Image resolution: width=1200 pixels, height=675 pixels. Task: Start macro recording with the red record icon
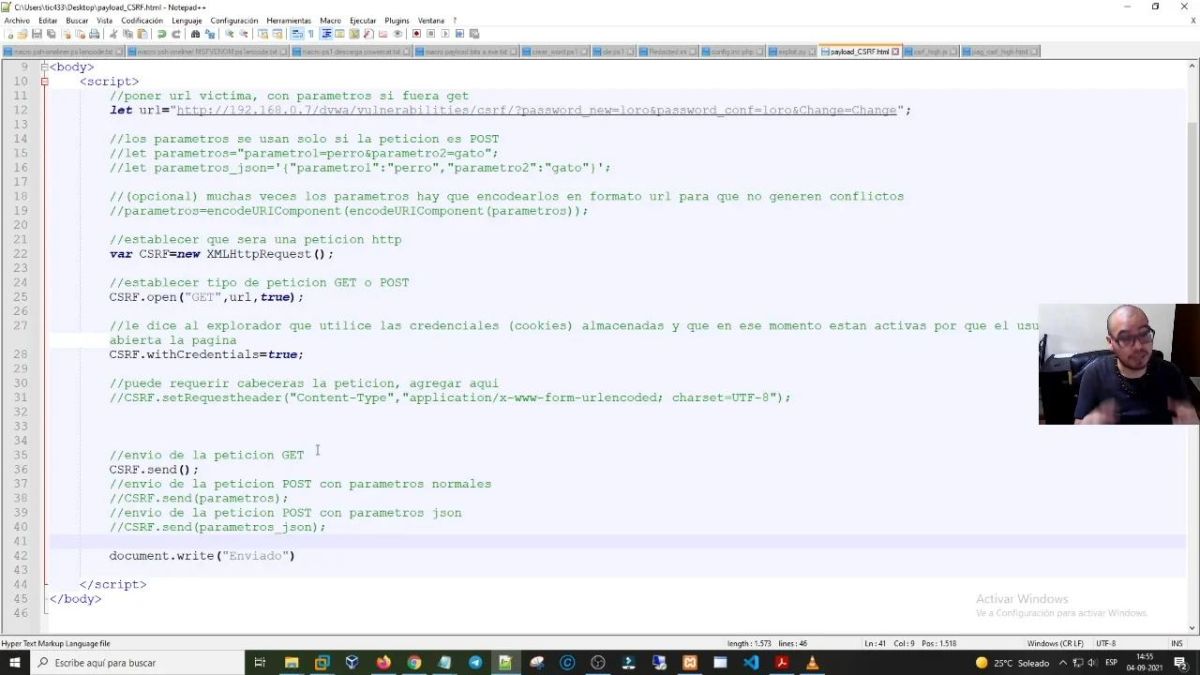[x=416, y=34]
